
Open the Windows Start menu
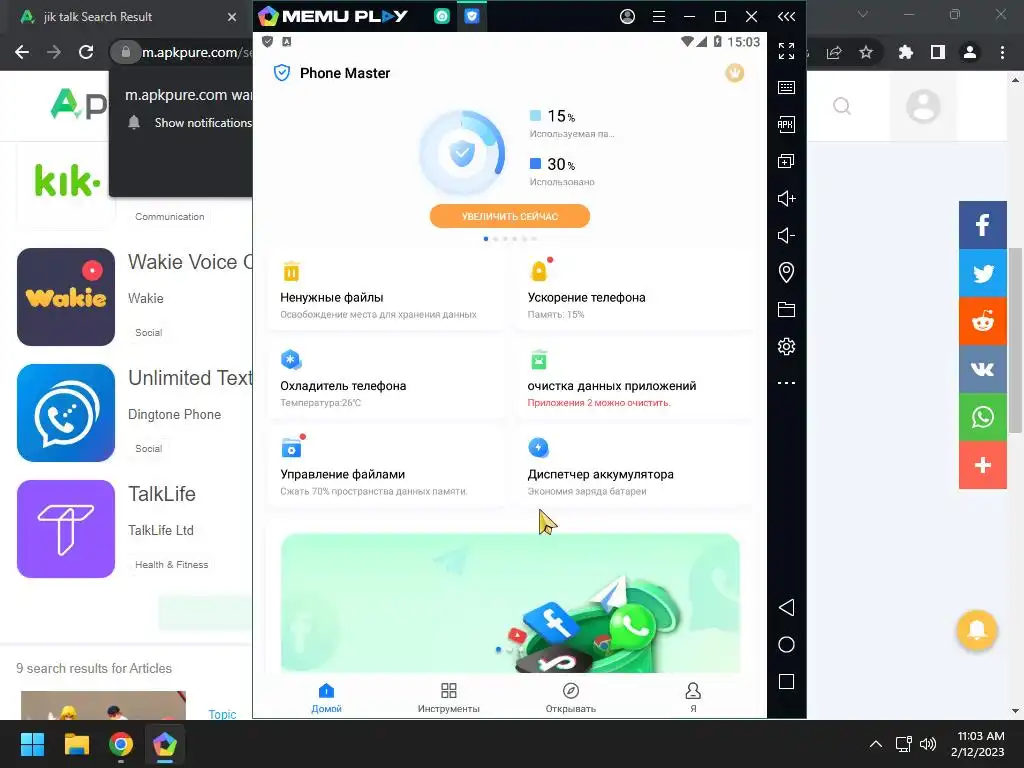32,744
